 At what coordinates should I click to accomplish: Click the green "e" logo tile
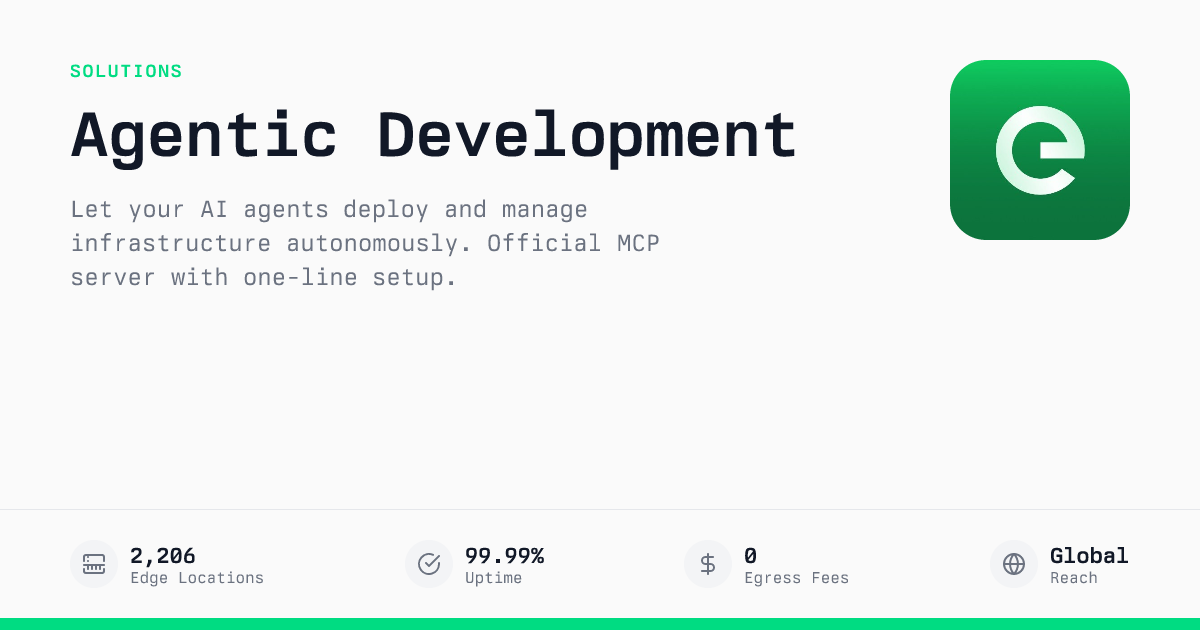[1040, 150]
